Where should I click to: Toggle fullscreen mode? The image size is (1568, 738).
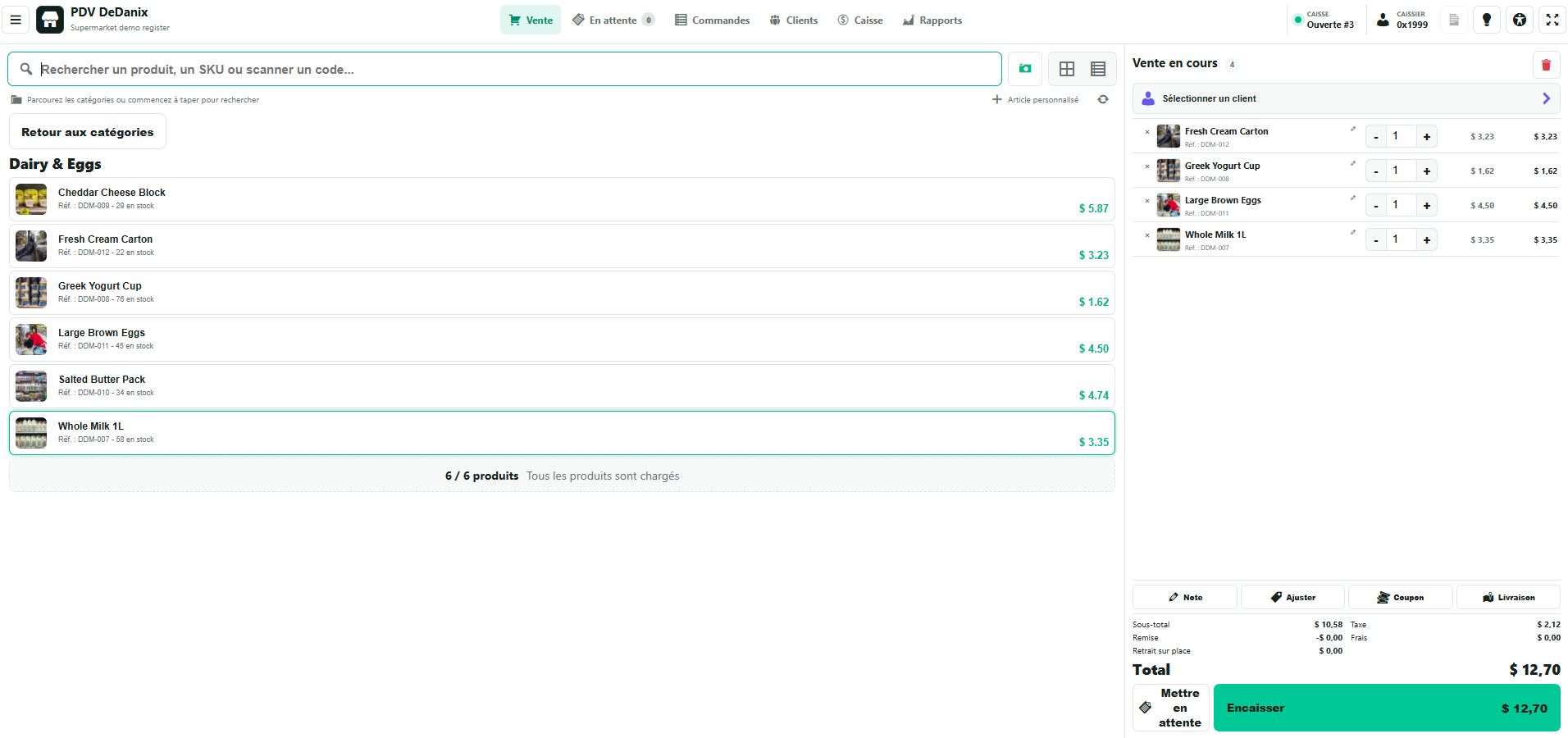tap(1552, 20)
